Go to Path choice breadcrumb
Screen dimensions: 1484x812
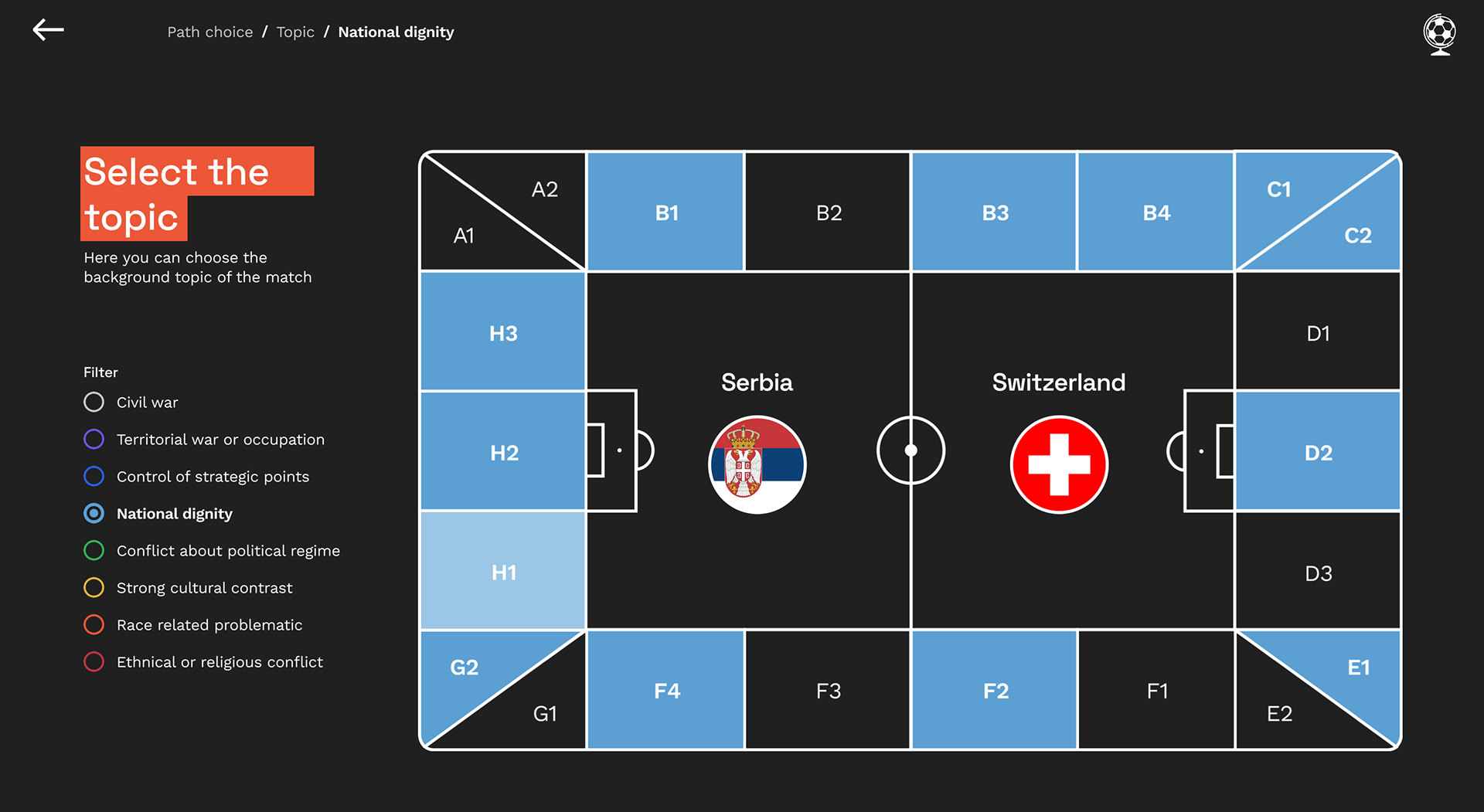(x=210, y=32)
